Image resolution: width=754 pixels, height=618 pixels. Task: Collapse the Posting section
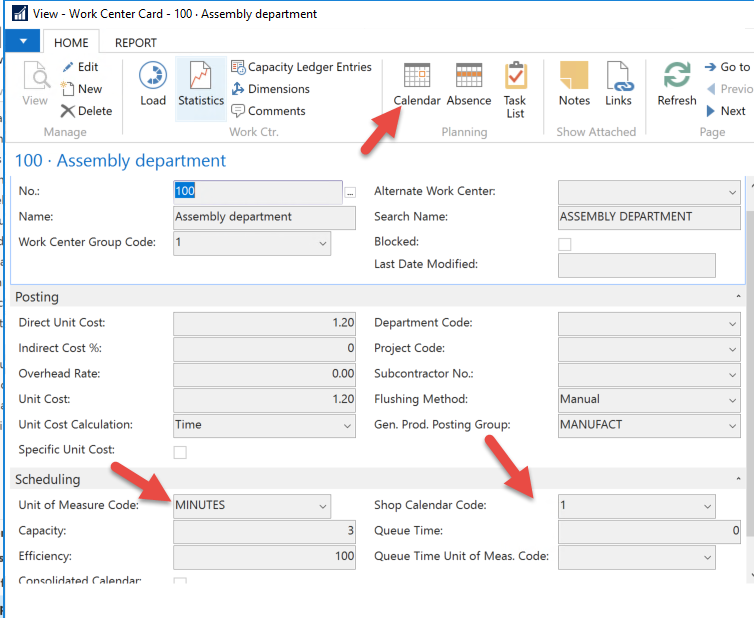pyautogui.click(x=738, y=297)
